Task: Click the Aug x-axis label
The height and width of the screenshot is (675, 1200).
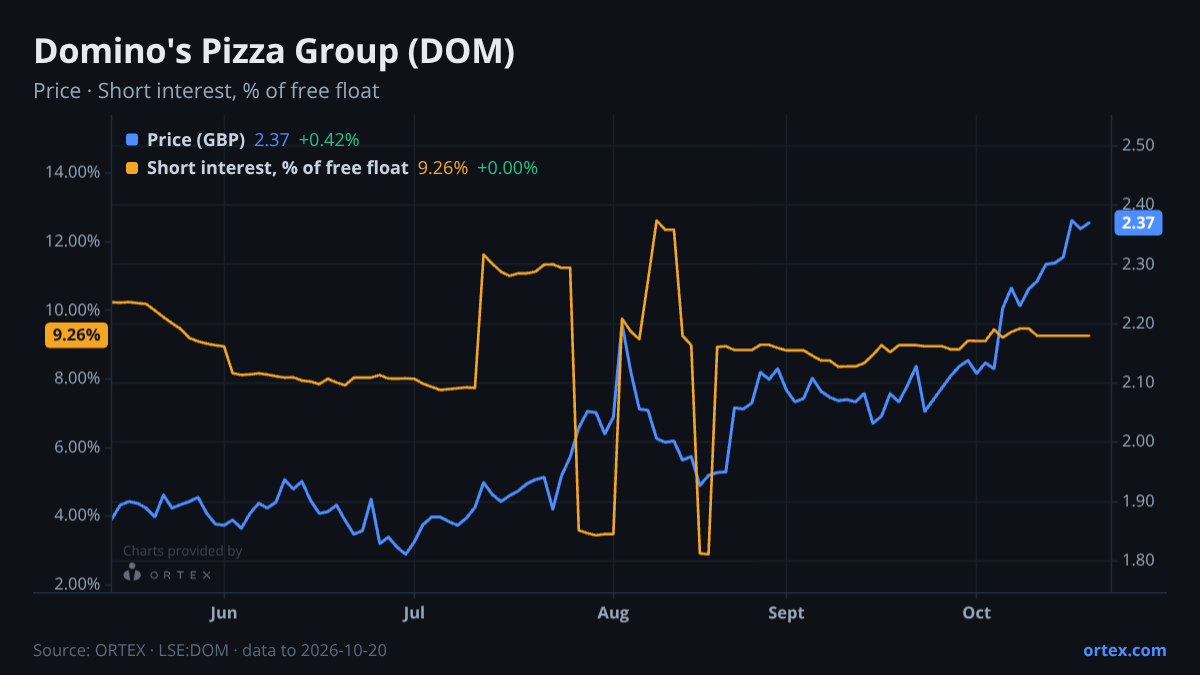Action: pos(613,612)
